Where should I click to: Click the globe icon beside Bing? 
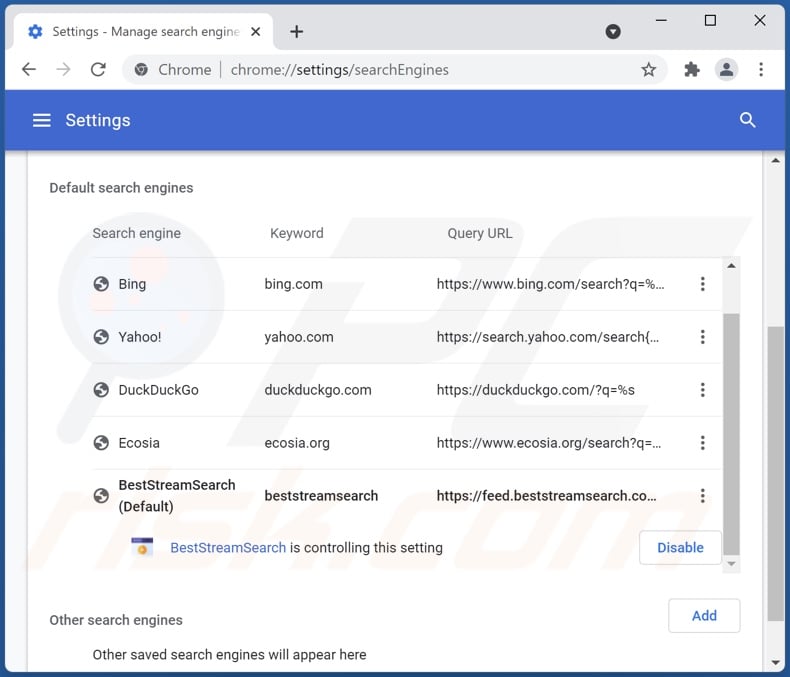click(x=101, y=284)
